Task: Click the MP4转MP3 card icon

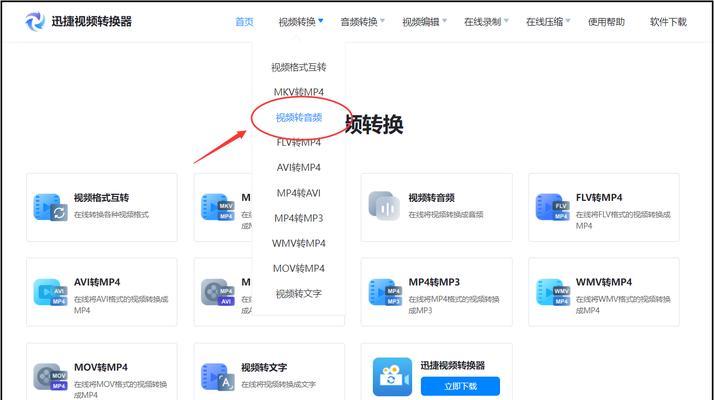Action: click(x=385, y=292)
